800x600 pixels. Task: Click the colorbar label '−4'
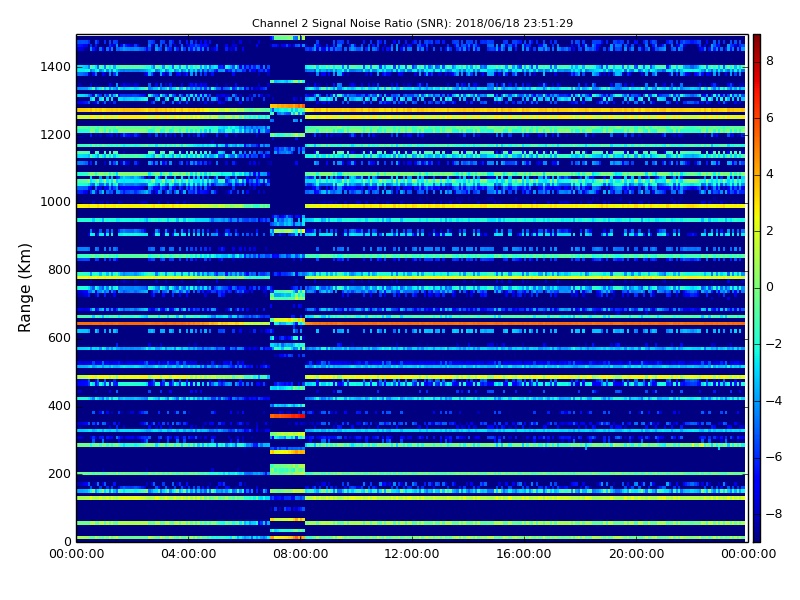(774, 401)
